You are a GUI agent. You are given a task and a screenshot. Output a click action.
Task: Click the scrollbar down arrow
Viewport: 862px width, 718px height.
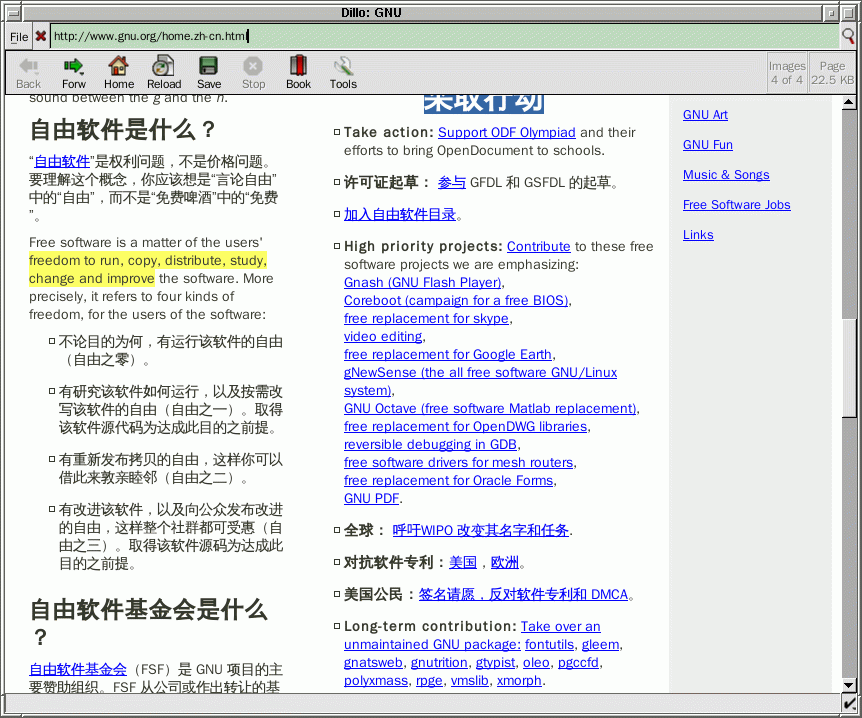coord(849,686)
